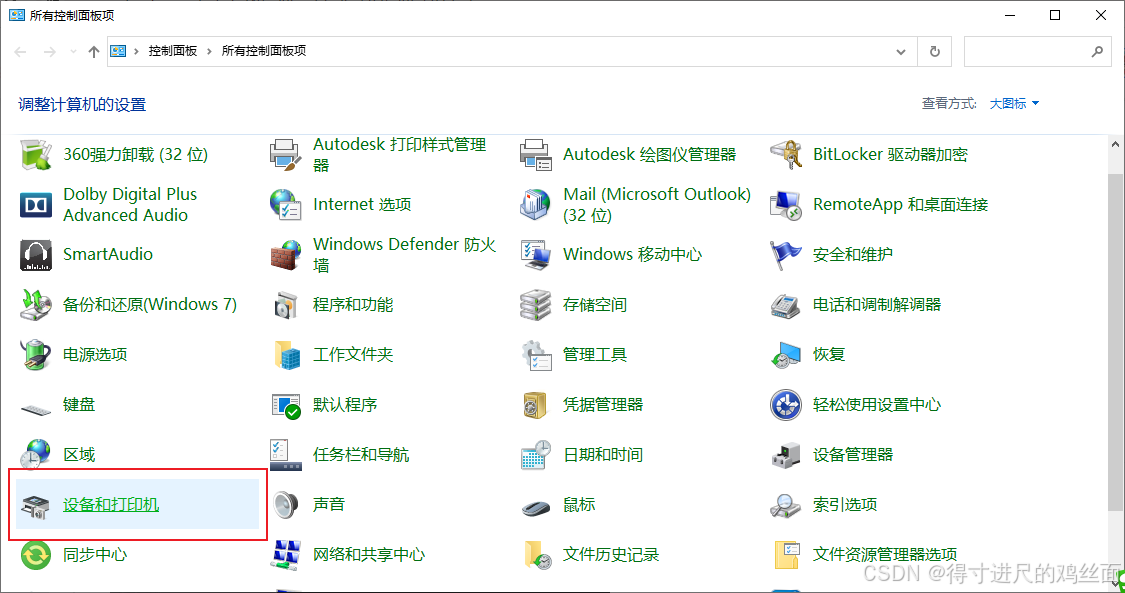Open the 声音 (Sound) settings

coord(326,504)
